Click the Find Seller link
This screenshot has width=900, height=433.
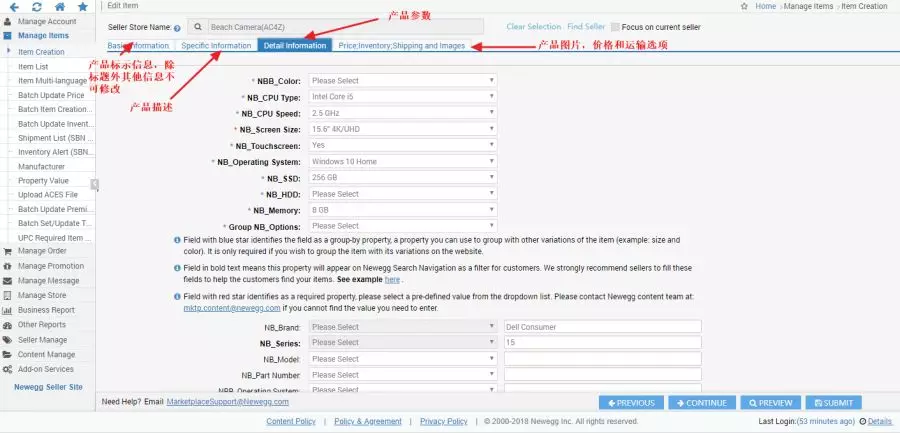click(x=586, y=26)
